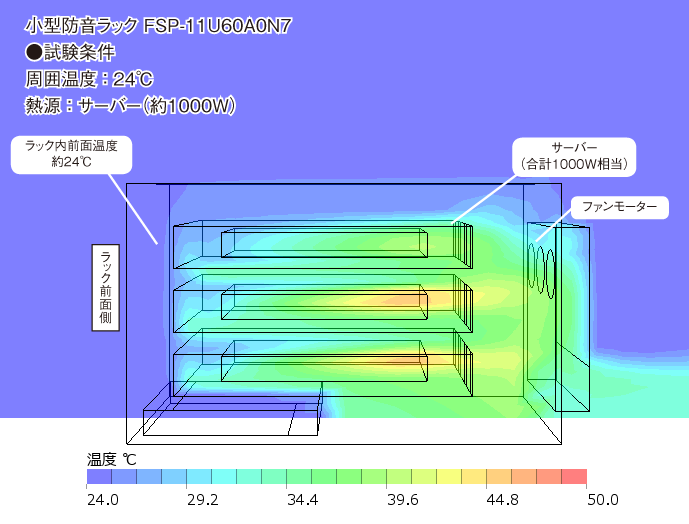689x524 pixels.
Task: Click the 34.4 value on the temperature scale
Action: (x=302, y=499)
